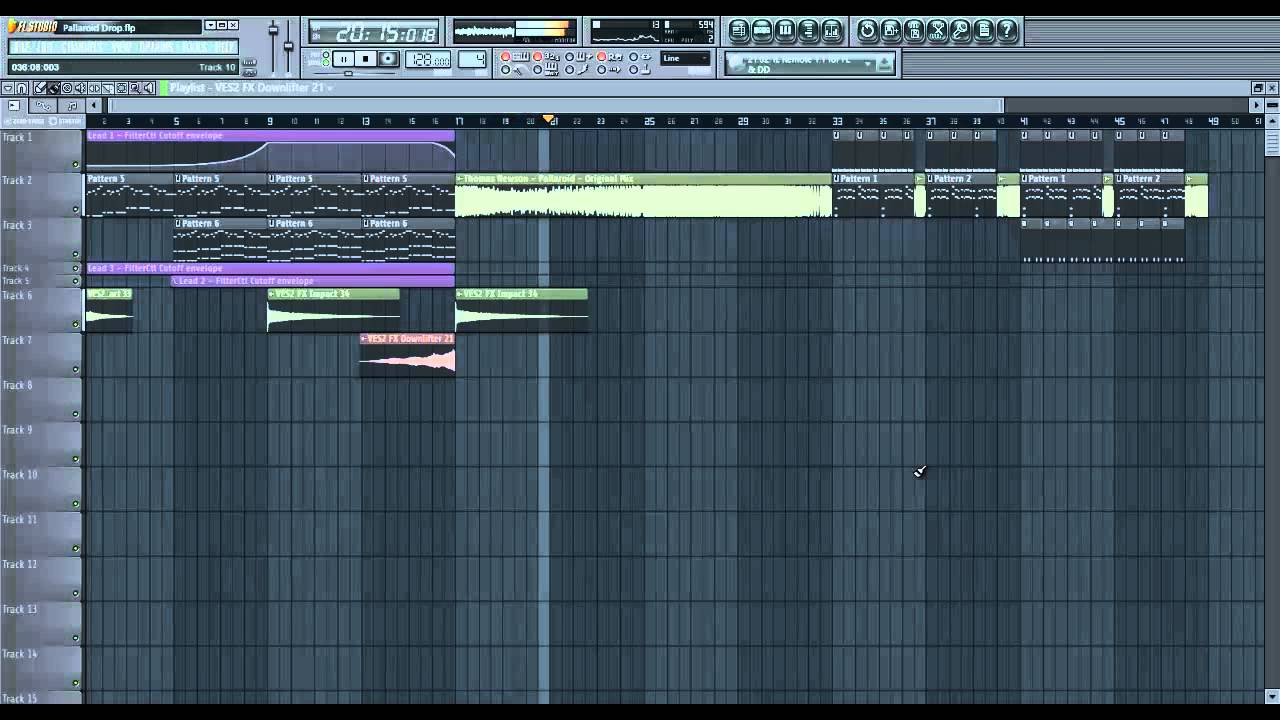Select the Paint brush tool in Playlist
1280x720 pixels.
click(54, 89)
